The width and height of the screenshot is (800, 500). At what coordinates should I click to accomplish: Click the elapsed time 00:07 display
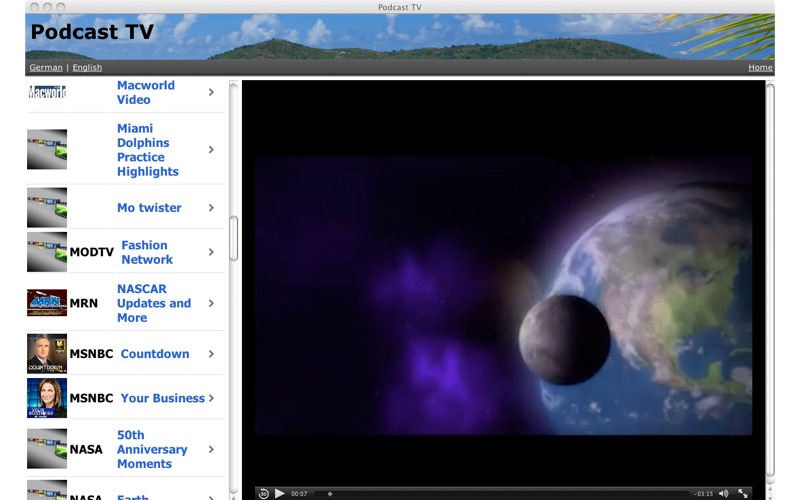point(299,494)
